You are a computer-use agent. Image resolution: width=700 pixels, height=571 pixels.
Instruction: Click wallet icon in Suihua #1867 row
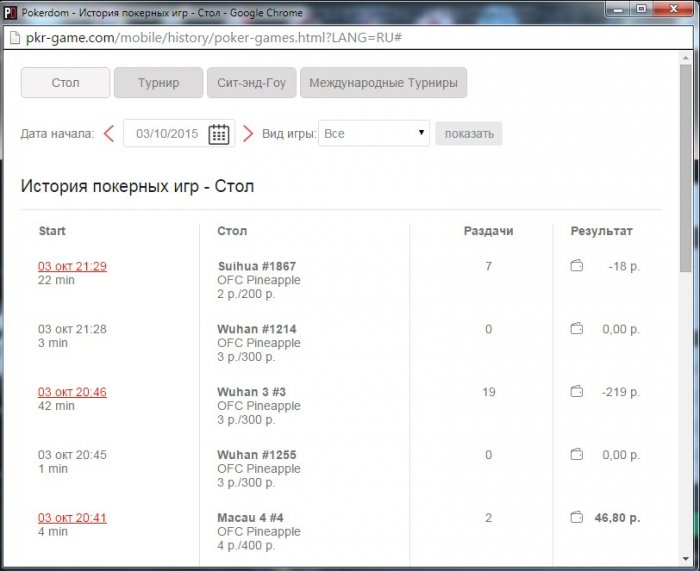[576, 266]
